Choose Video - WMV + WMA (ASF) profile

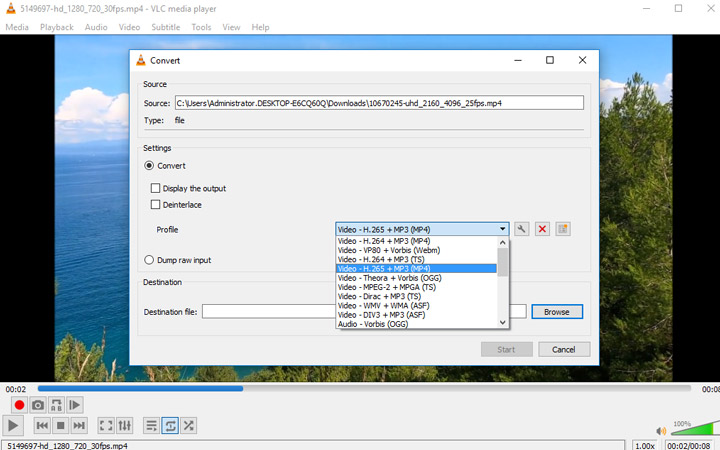pyautogui.click(x=416, y=305)
